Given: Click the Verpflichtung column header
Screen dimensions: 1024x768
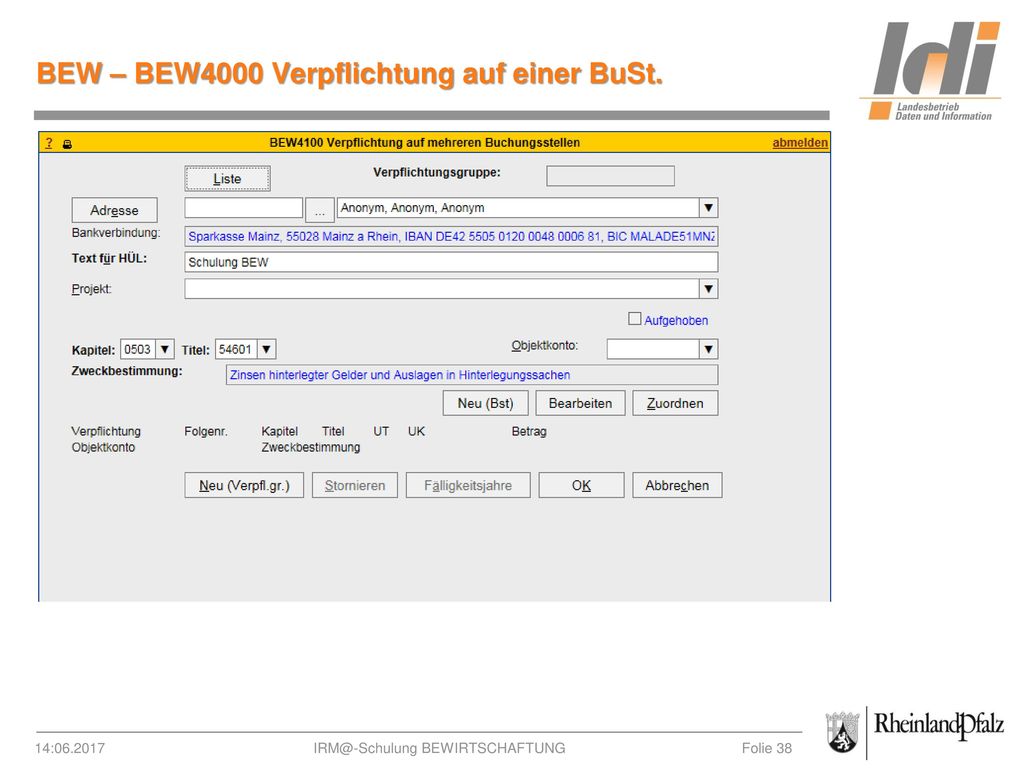Looking at the screenshot, I should pyautogui.click(x=106, y=432).
